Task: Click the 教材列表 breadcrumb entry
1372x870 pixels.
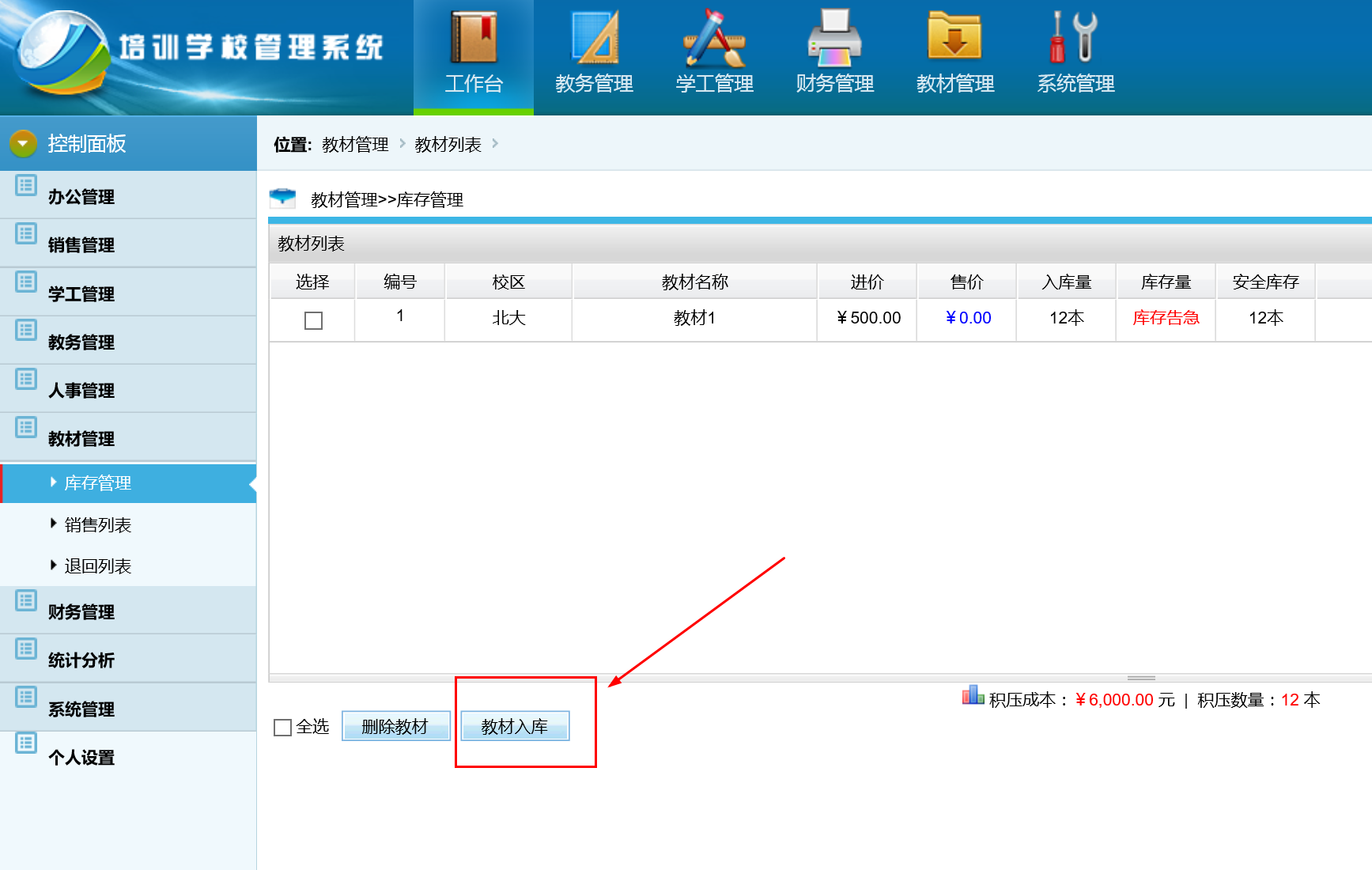Action: [x=448, y=145]
